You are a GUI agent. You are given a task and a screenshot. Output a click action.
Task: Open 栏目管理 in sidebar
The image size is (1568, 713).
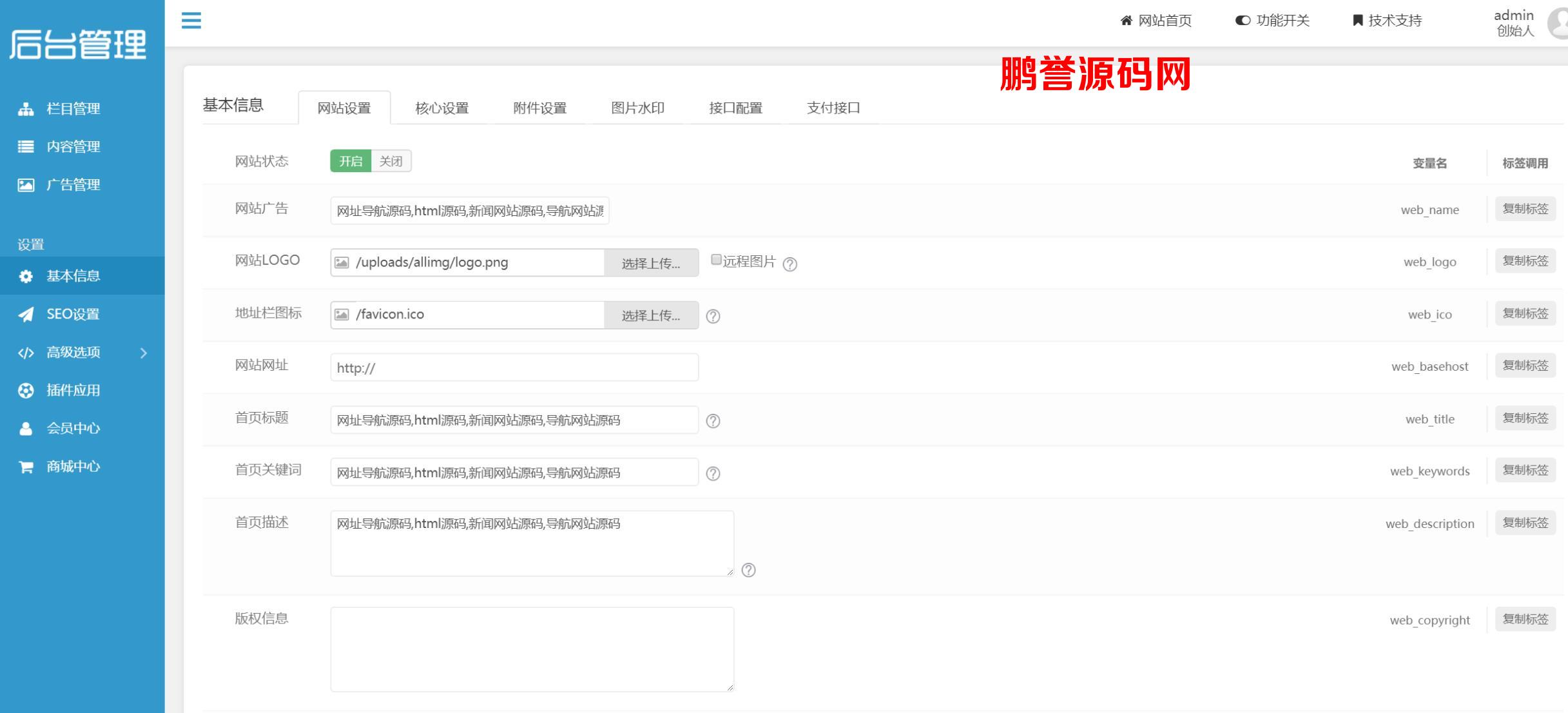[x=82, y=109]
